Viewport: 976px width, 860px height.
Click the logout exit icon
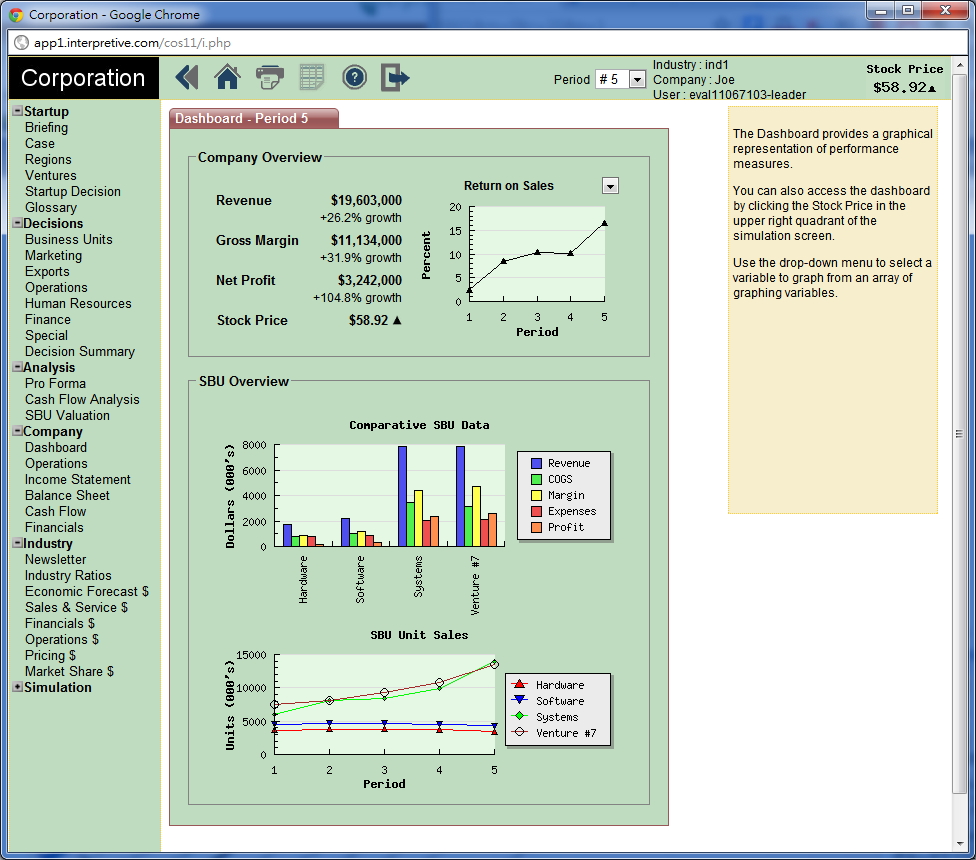[x=396, y=78]
